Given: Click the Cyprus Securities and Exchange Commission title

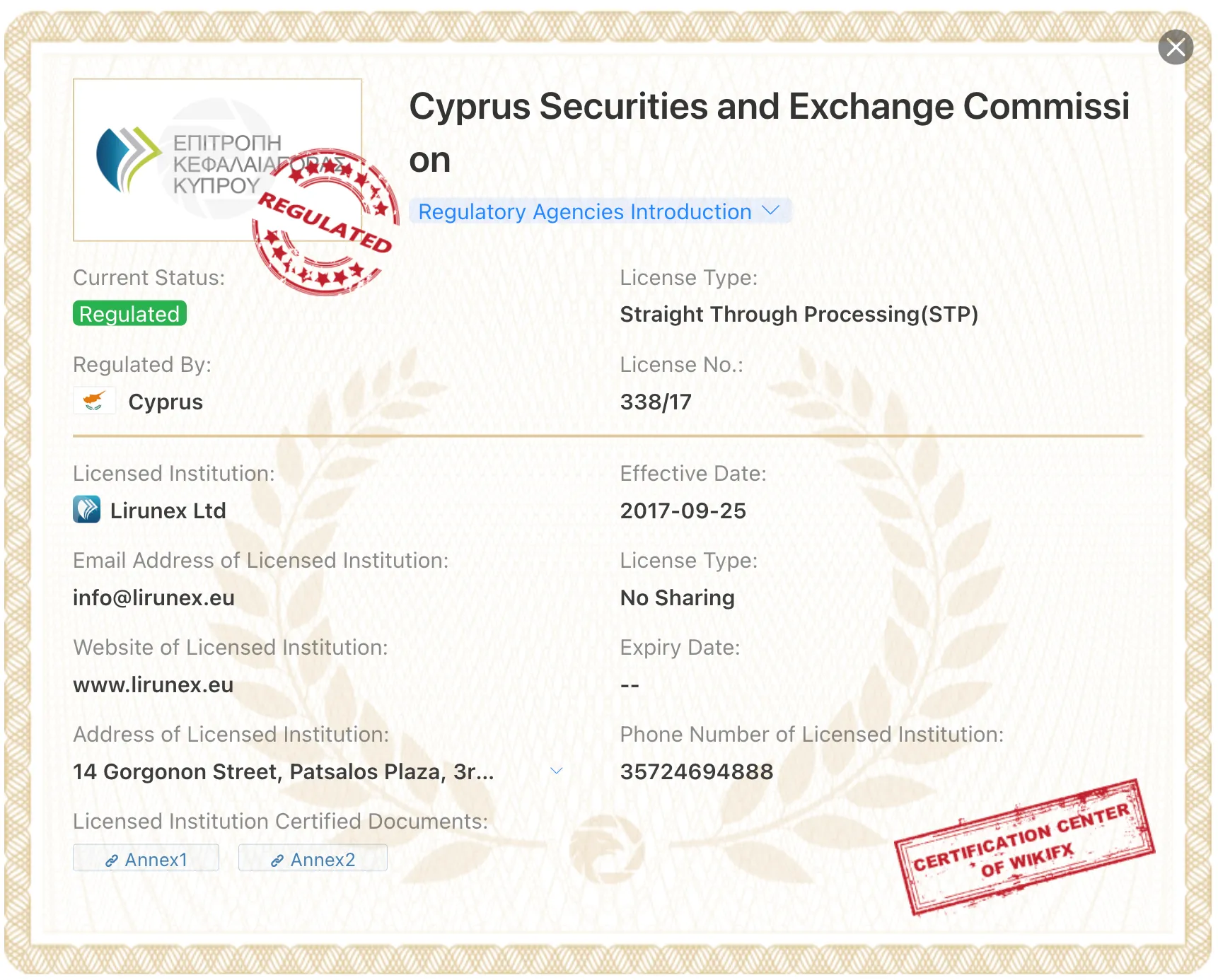Looking at the screenshot, I should click(x=770, y=133).
